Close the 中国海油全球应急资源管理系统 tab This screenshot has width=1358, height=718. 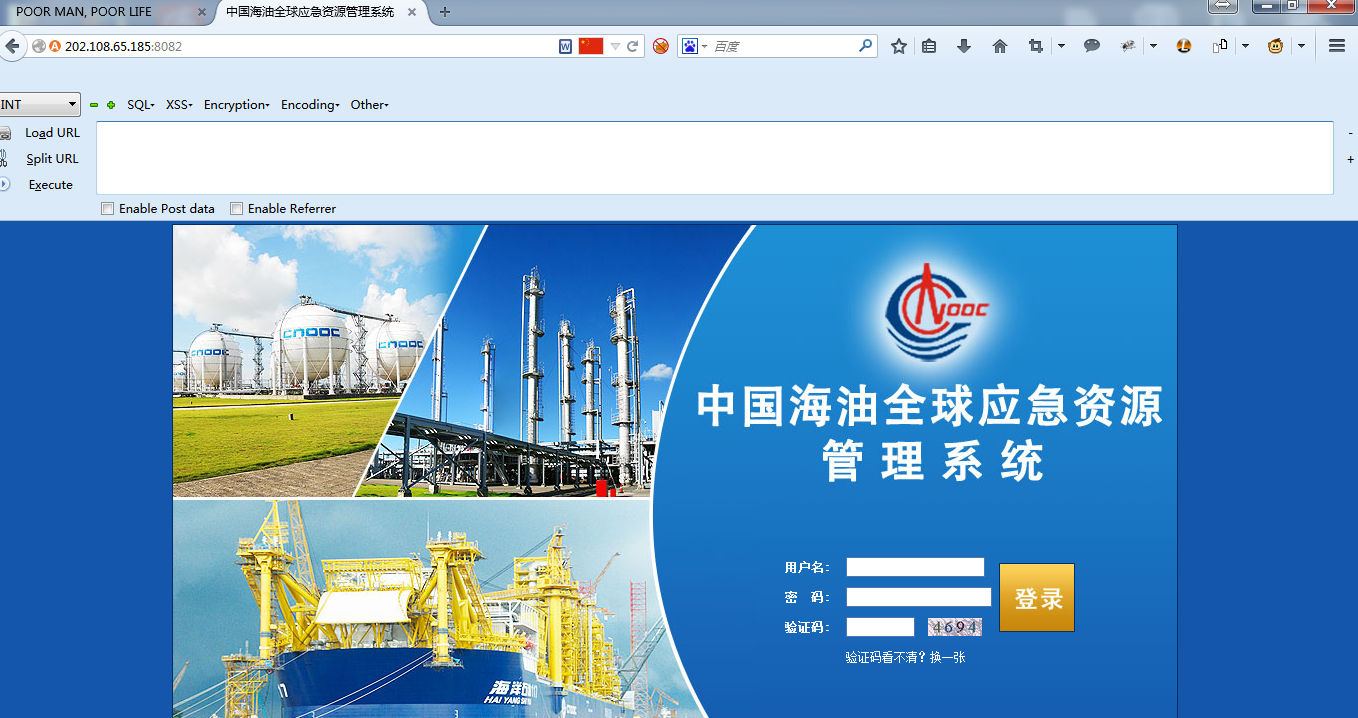(412, 12)
